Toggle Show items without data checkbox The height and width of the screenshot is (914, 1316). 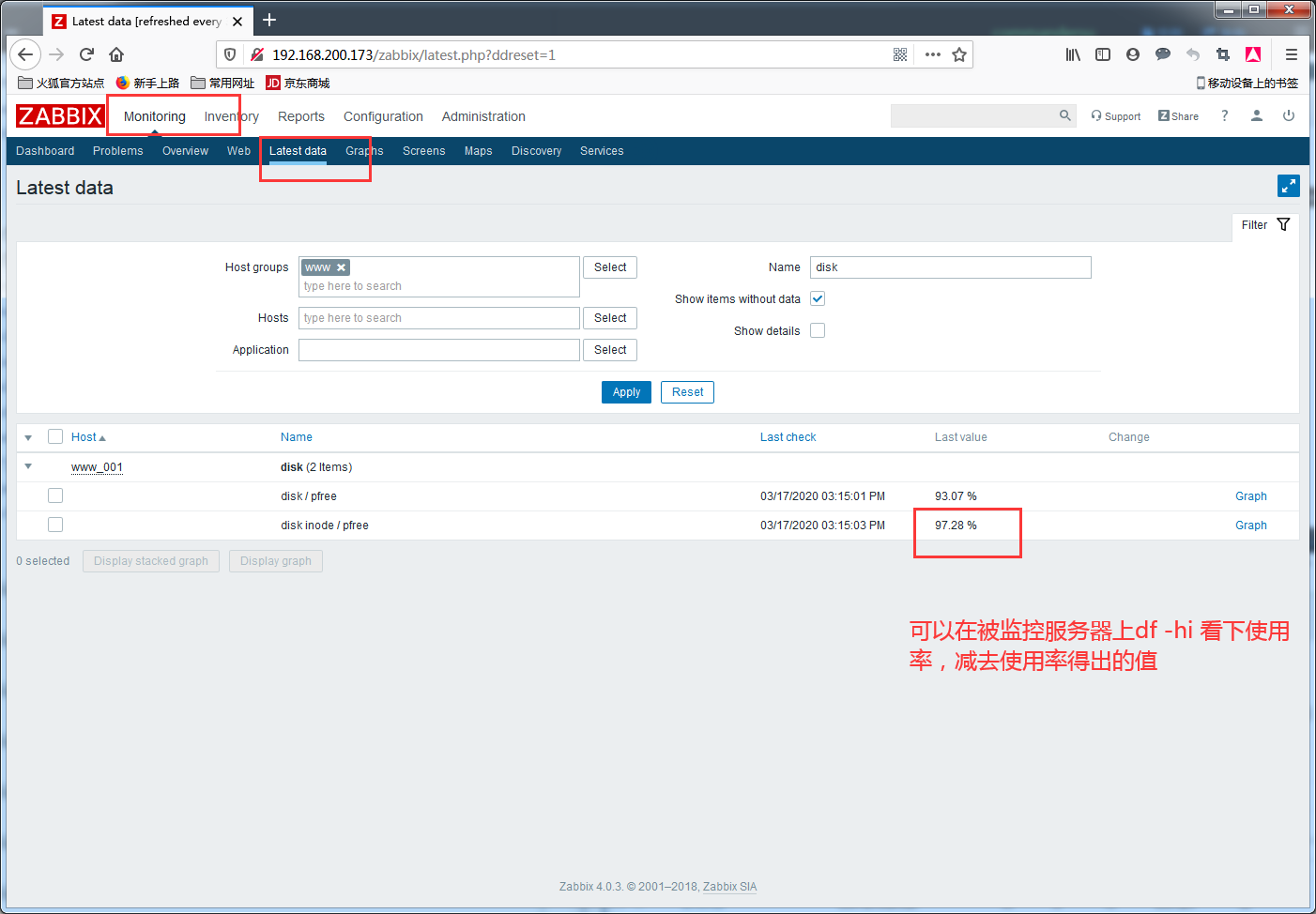pos(818,298)
